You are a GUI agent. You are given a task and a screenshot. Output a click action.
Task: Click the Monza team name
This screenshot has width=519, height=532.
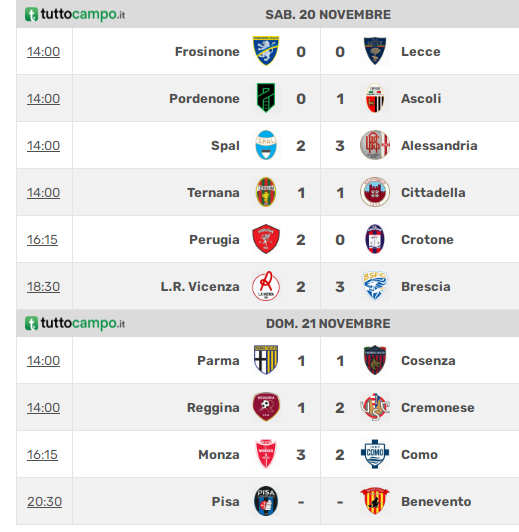(x=219, y=454)
